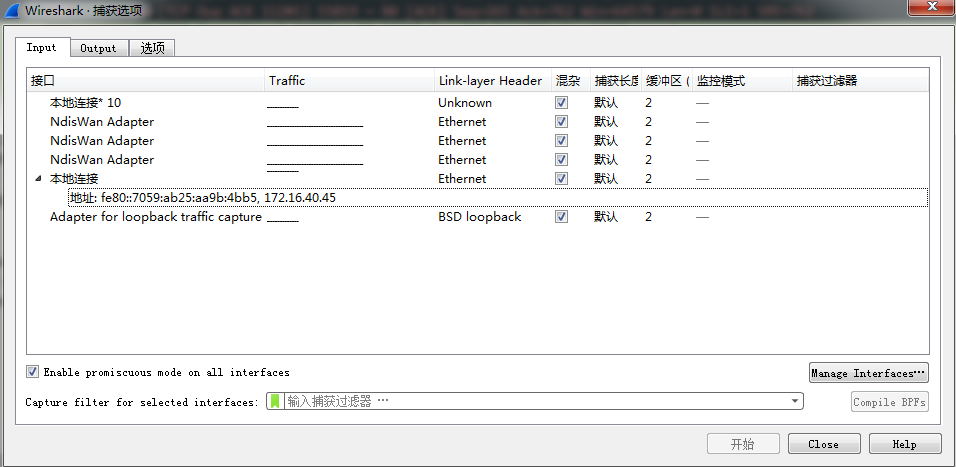Open Manage Interfaces dialog
This screenshot has height=467, width=956.
(869, 373)
